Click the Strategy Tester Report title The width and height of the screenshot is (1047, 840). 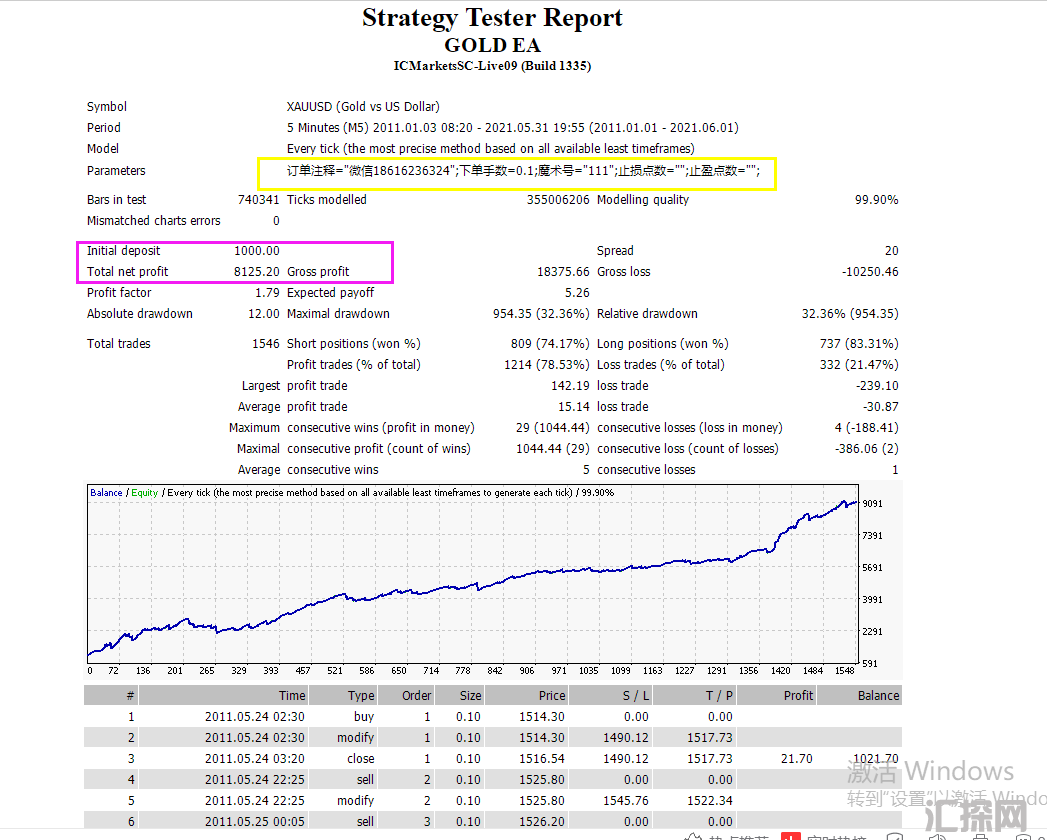click(x=492, y=18)
